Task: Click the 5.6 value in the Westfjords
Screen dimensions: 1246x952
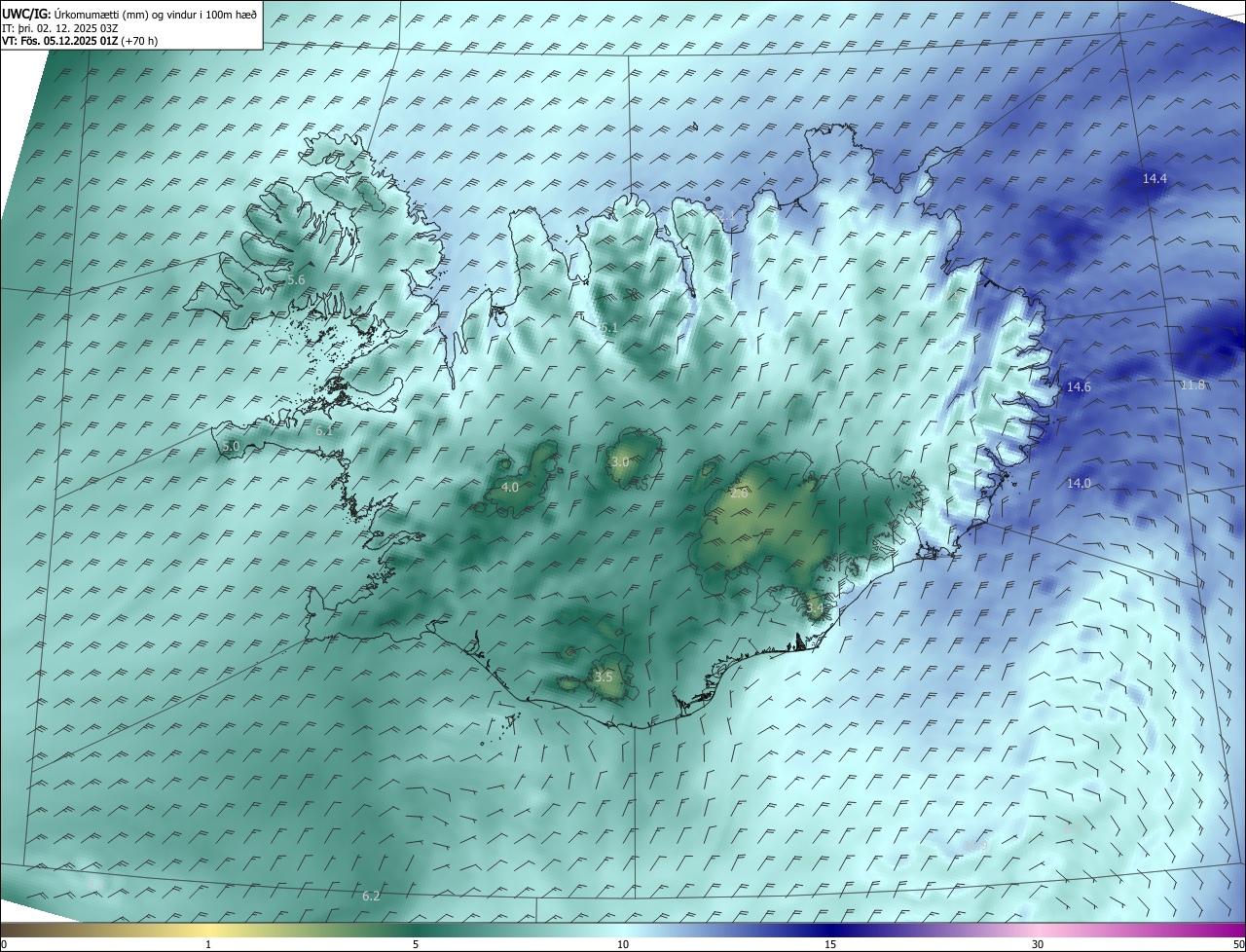Action: pyautogui.click(x=297, y=280)
